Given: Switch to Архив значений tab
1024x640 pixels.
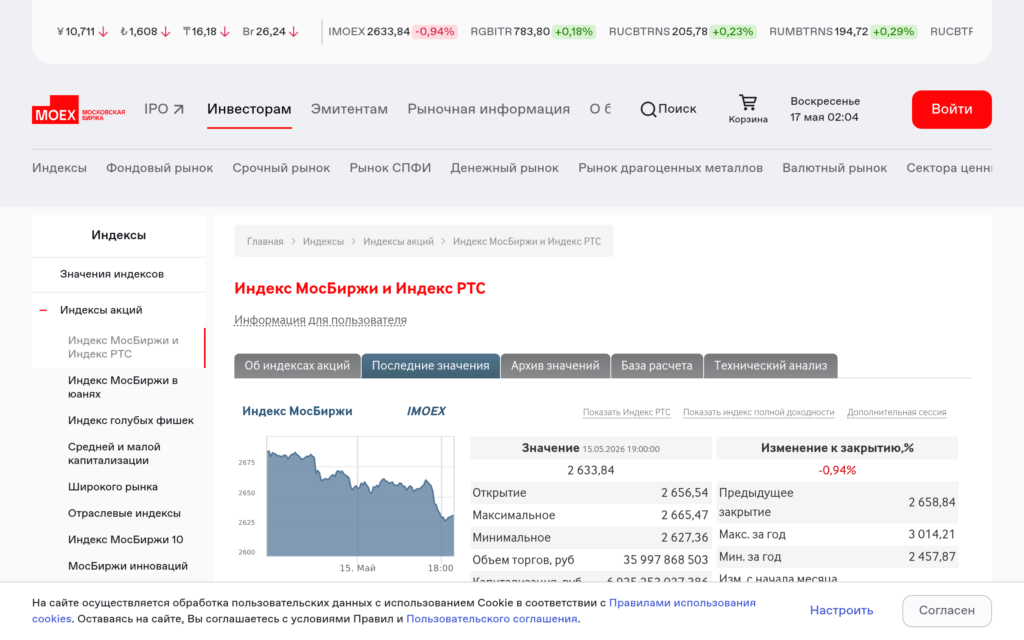Looking at the screenshot, I should 555,366.
